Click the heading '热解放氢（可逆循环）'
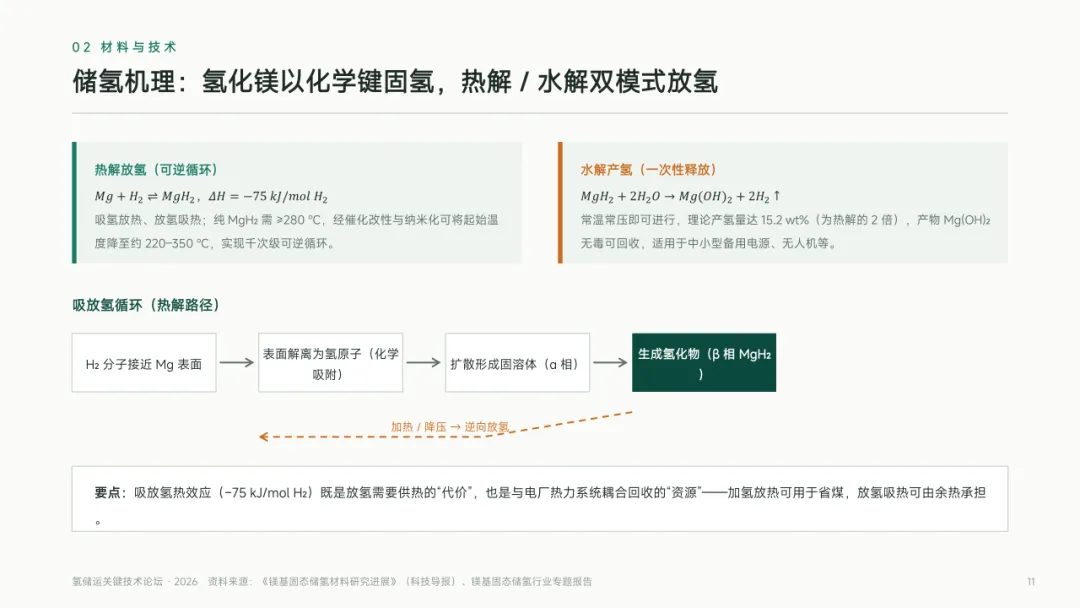1080x608 pixels. click(156, 169)
